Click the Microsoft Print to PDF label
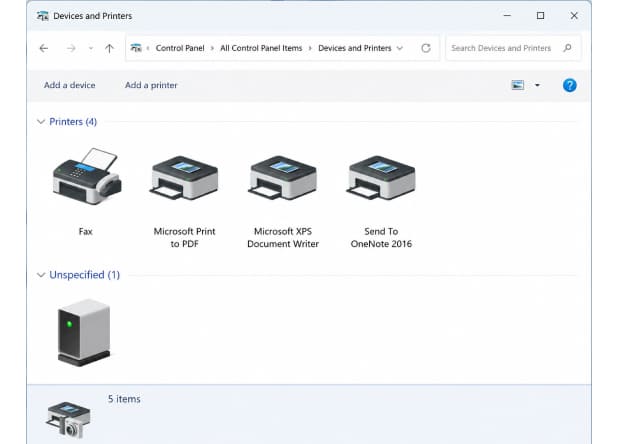The image size is (617, 444). tap(184, 237)
